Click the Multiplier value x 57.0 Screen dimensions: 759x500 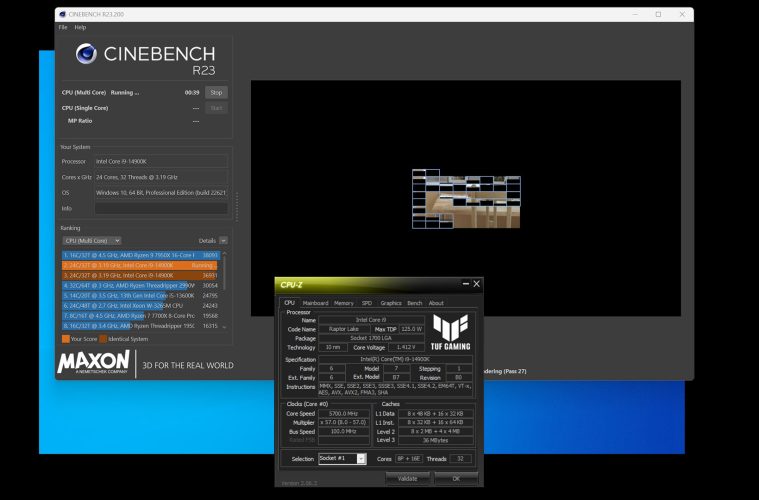tap(344, 423)
